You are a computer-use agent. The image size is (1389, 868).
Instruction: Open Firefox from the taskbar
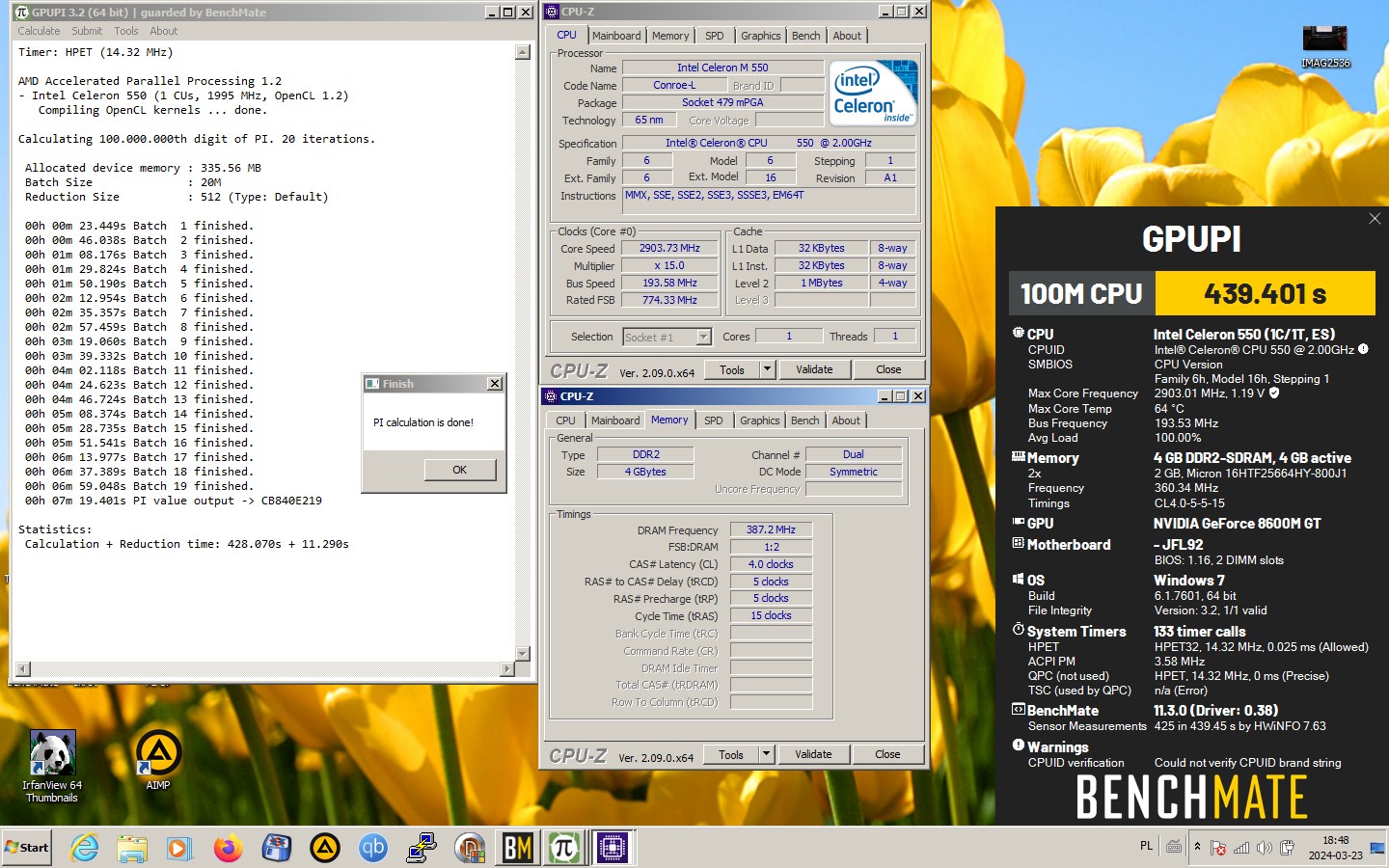click(229, 848)
